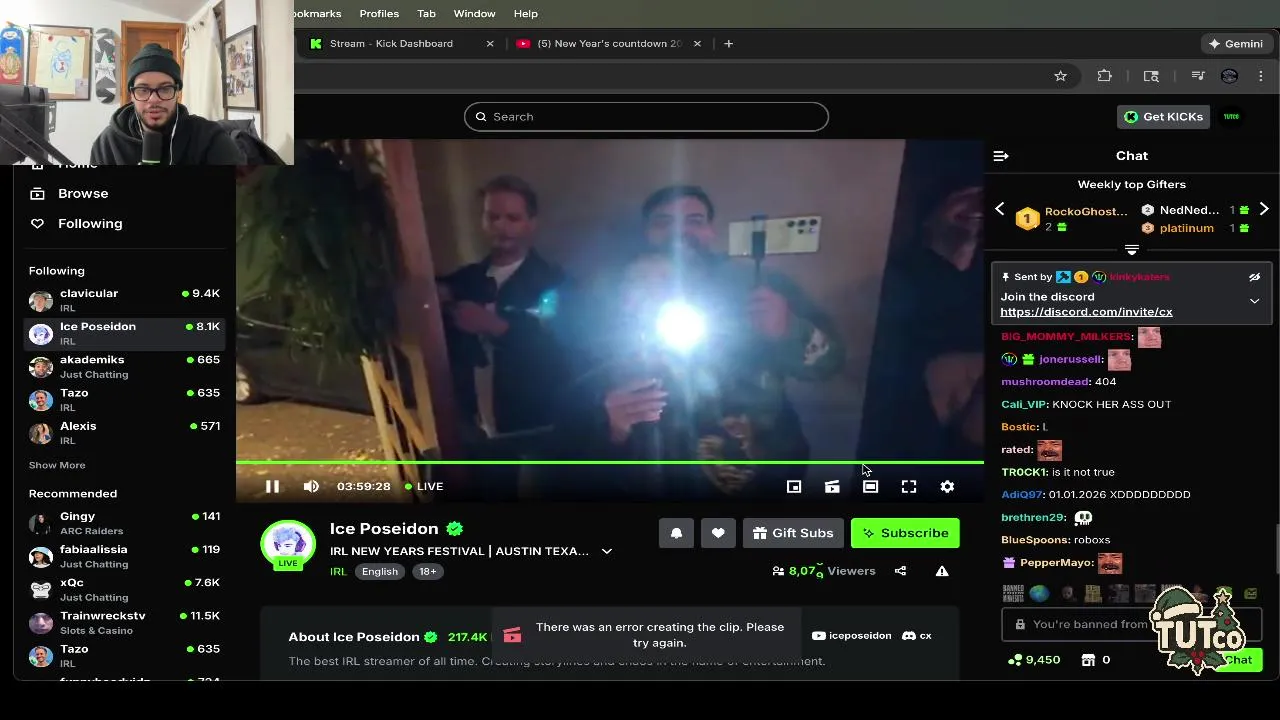The width and height of the screenshot is (1280, 720).
Task: Click PepperMayo username in chat
Action: pyautogui.click(x=1056, y=563)
